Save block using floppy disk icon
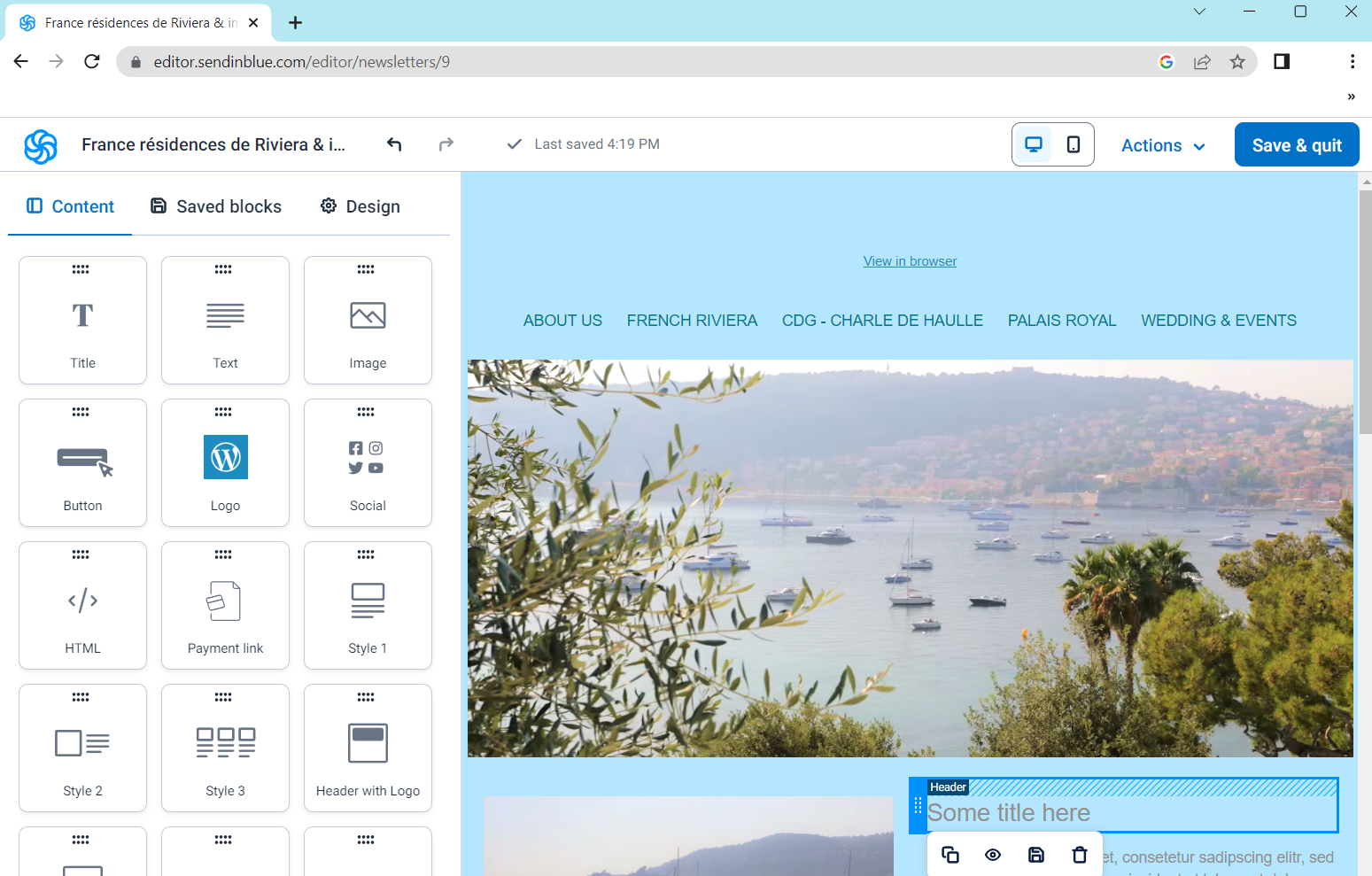1372x876 pixels. (1035, 855)
